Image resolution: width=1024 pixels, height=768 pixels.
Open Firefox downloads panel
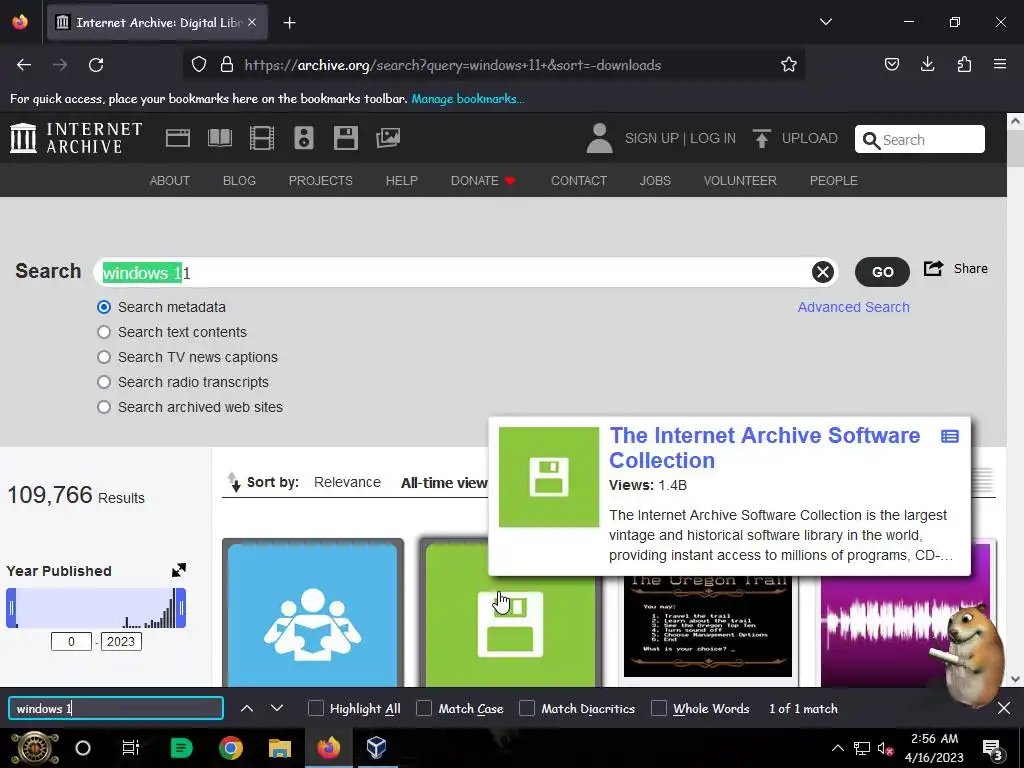(x=927, y=65)
